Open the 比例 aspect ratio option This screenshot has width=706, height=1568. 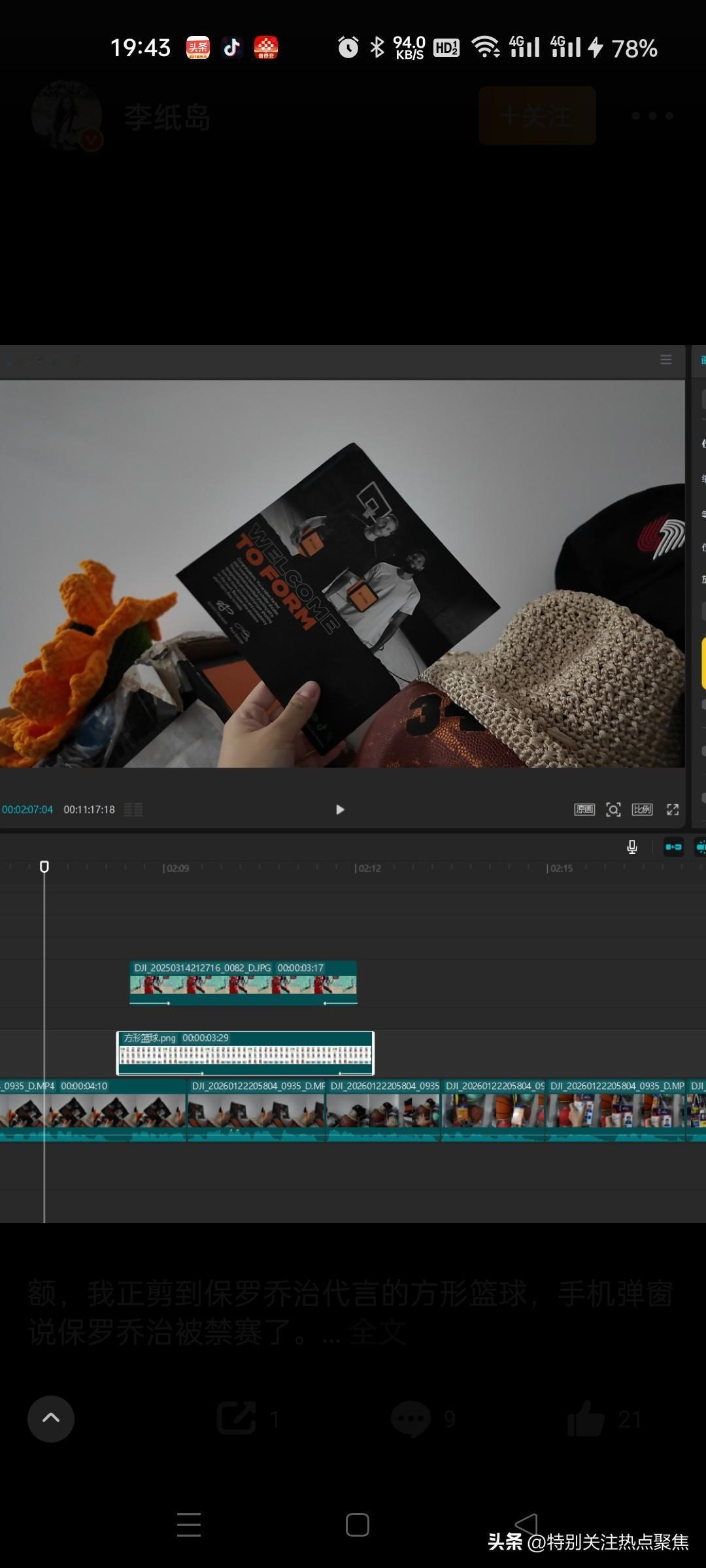click(x=643, y=809)
